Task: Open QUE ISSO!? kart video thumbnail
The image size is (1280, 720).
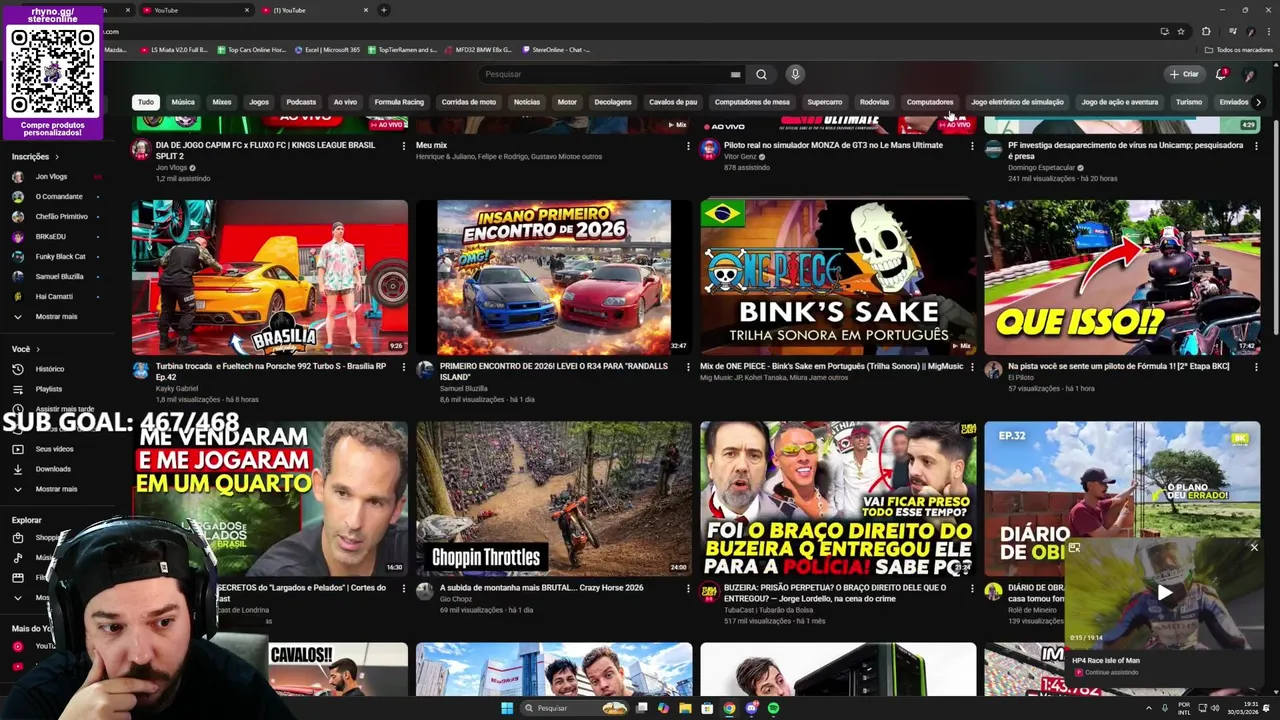Action: [1122, 277]
